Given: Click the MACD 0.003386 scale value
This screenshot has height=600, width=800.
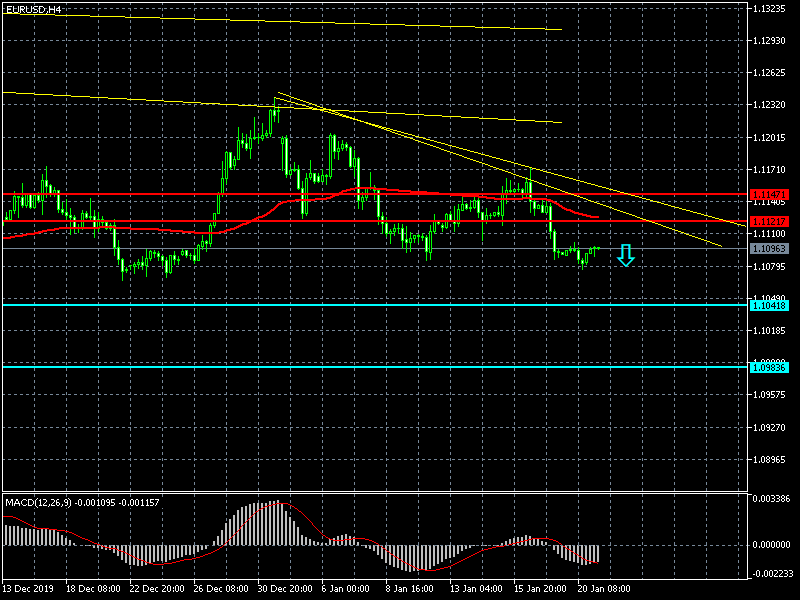Looking at the screenshot, I should (x=772, y=497).
